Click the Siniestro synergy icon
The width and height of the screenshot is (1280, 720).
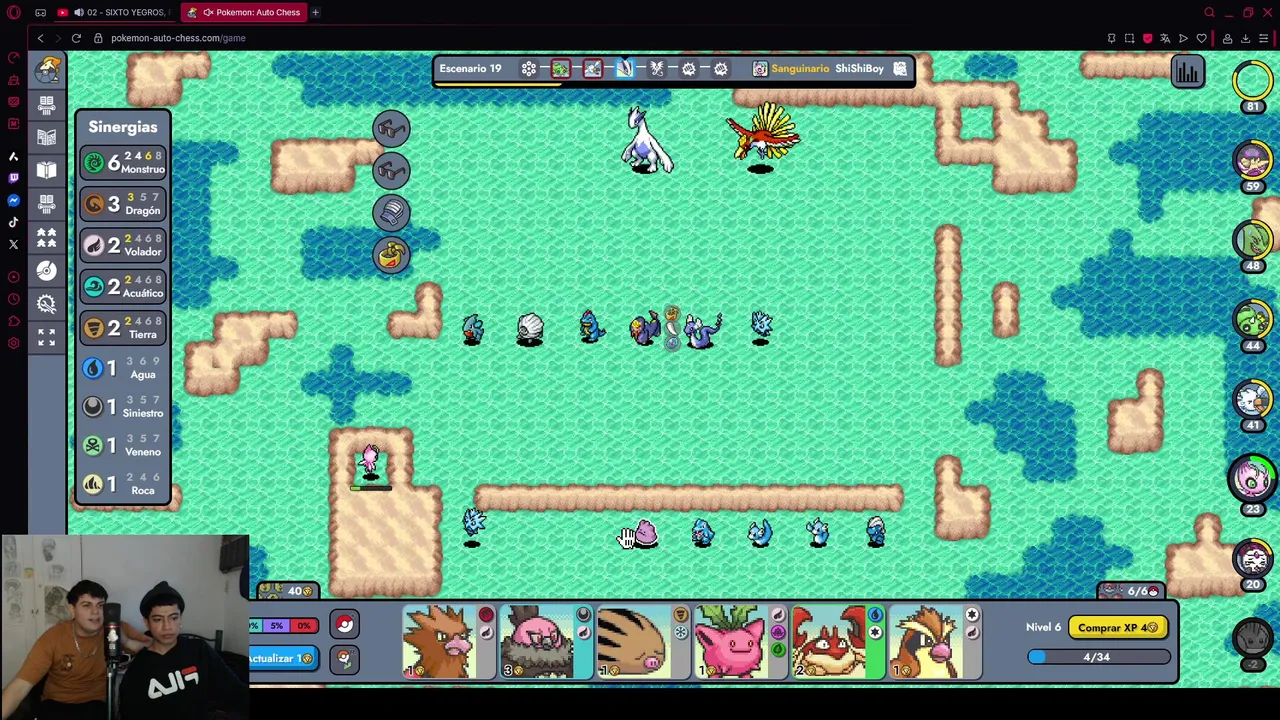(93, 406)
